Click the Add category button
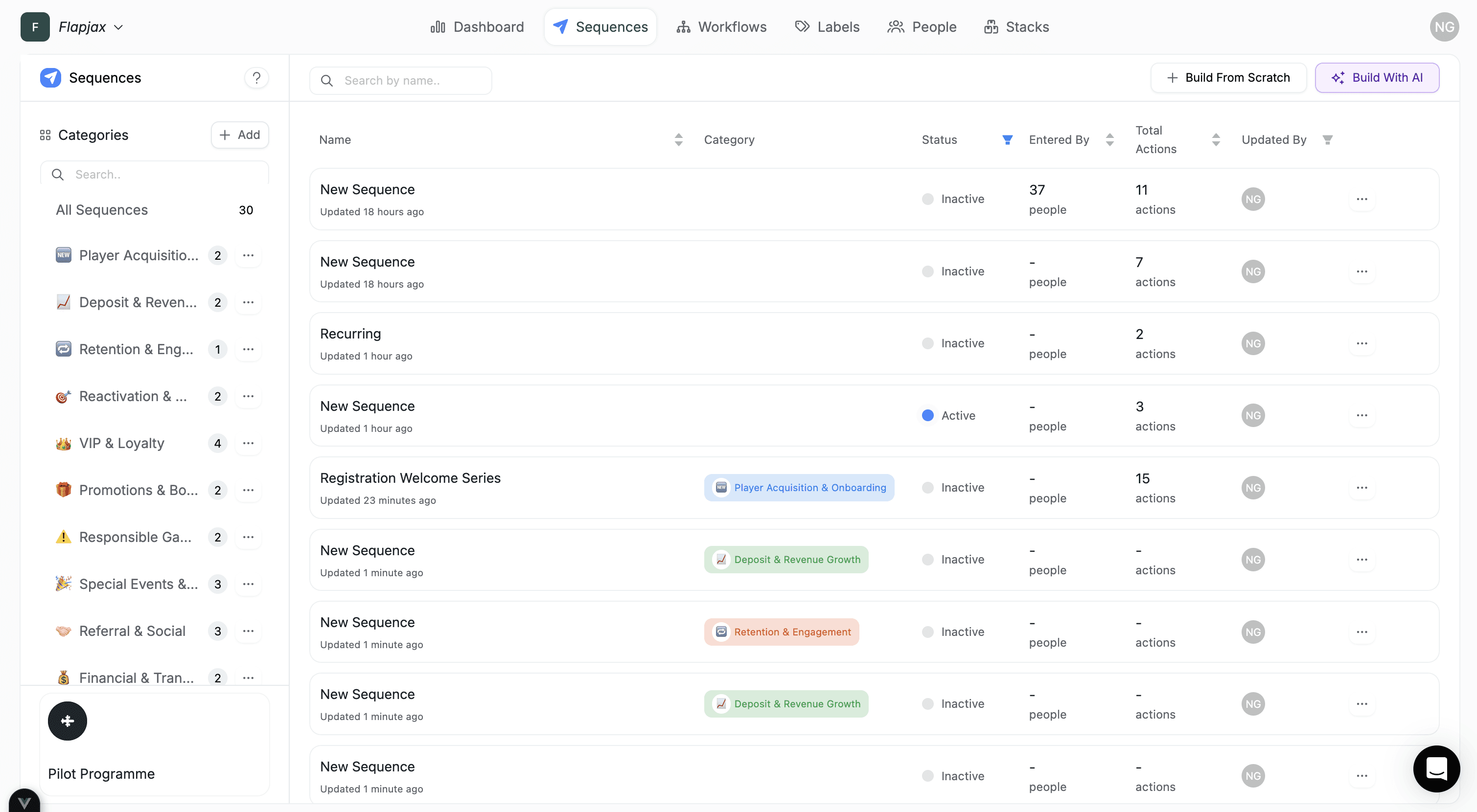The width and height of the screenshot is (1477, 812). pyautogui.click(x=240, y=135)
